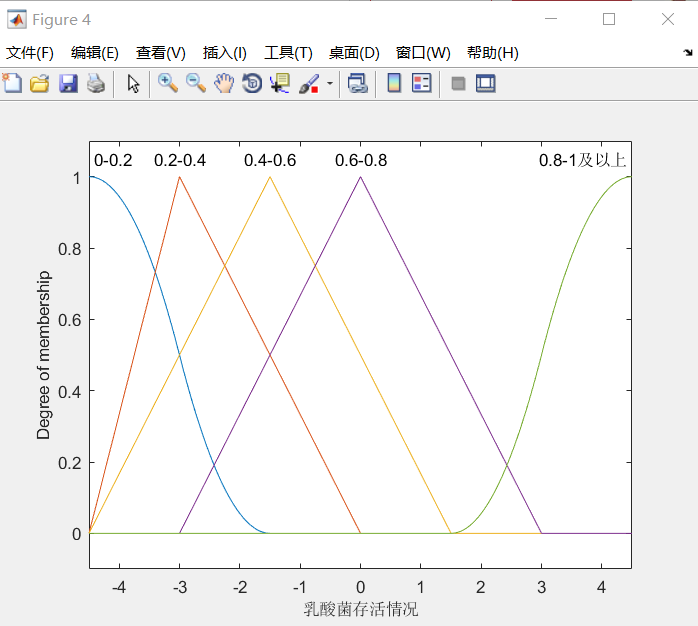Print the figure using printer icon

(x=96, y=83)
